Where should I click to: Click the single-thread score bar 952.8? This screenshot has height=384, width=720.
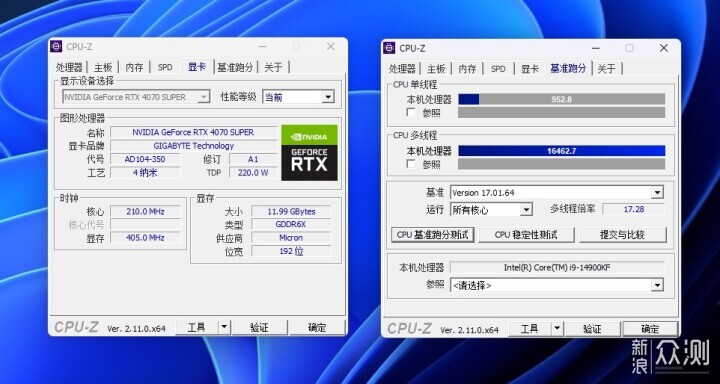(x=562, y=99)
